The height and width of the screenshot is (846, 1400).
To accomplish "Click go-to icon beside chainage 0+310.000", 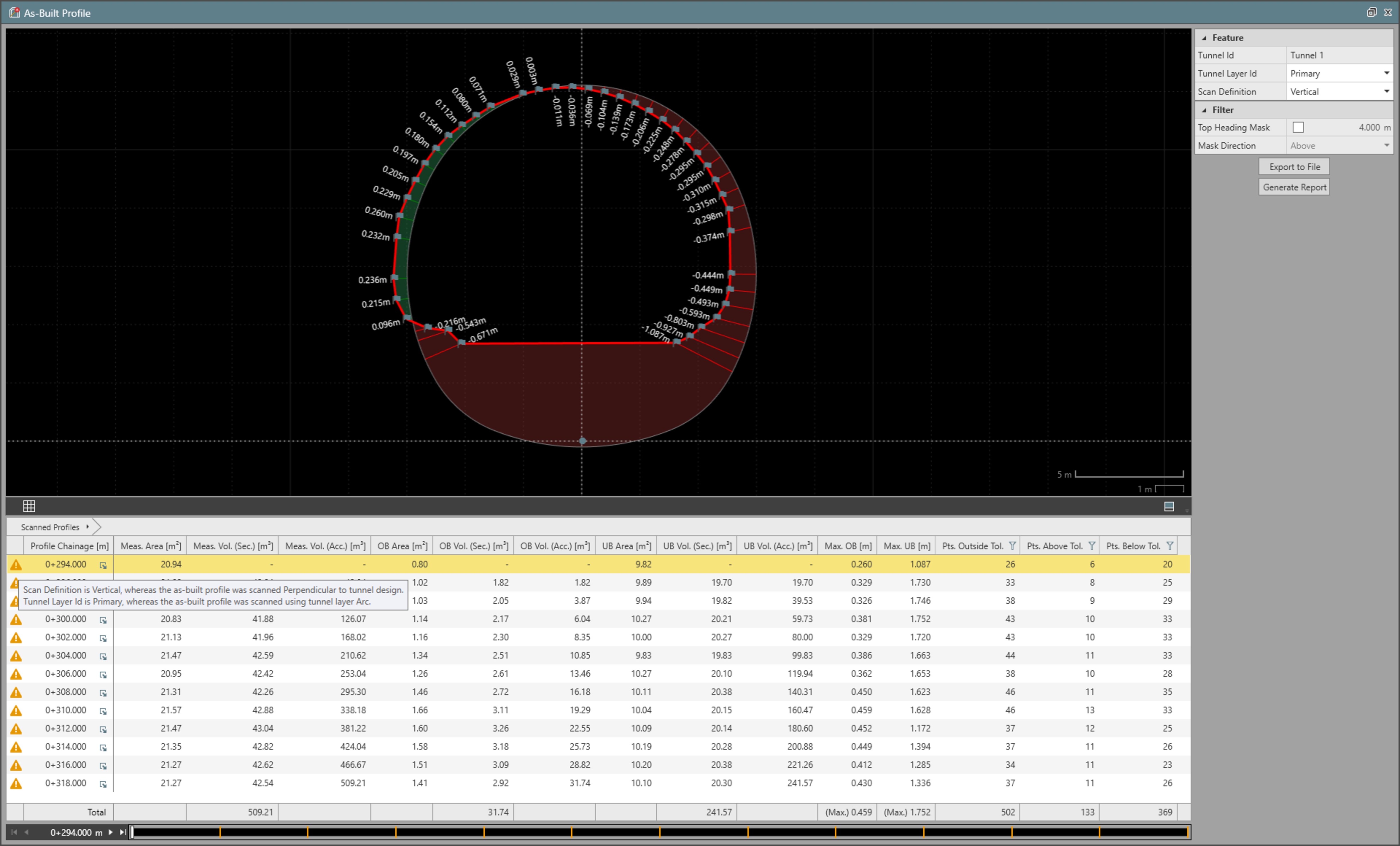I will (x=103, y=711).
